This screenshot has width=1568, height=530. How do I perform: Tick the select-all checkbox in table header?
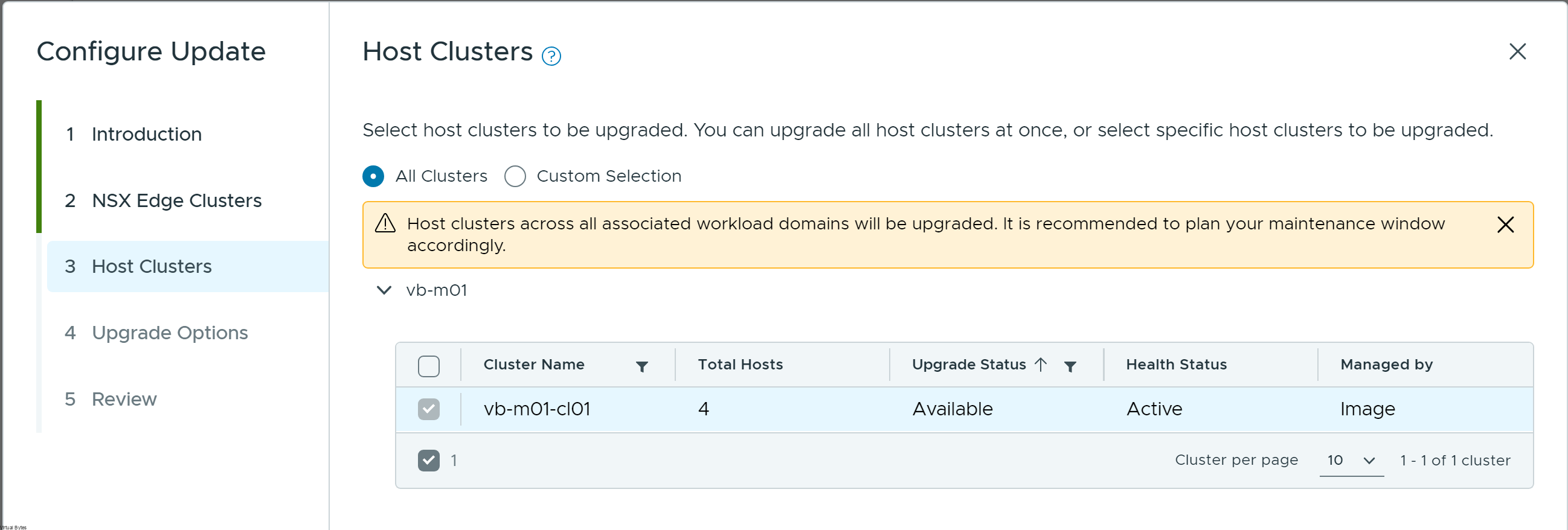click(x=428, y=366)
